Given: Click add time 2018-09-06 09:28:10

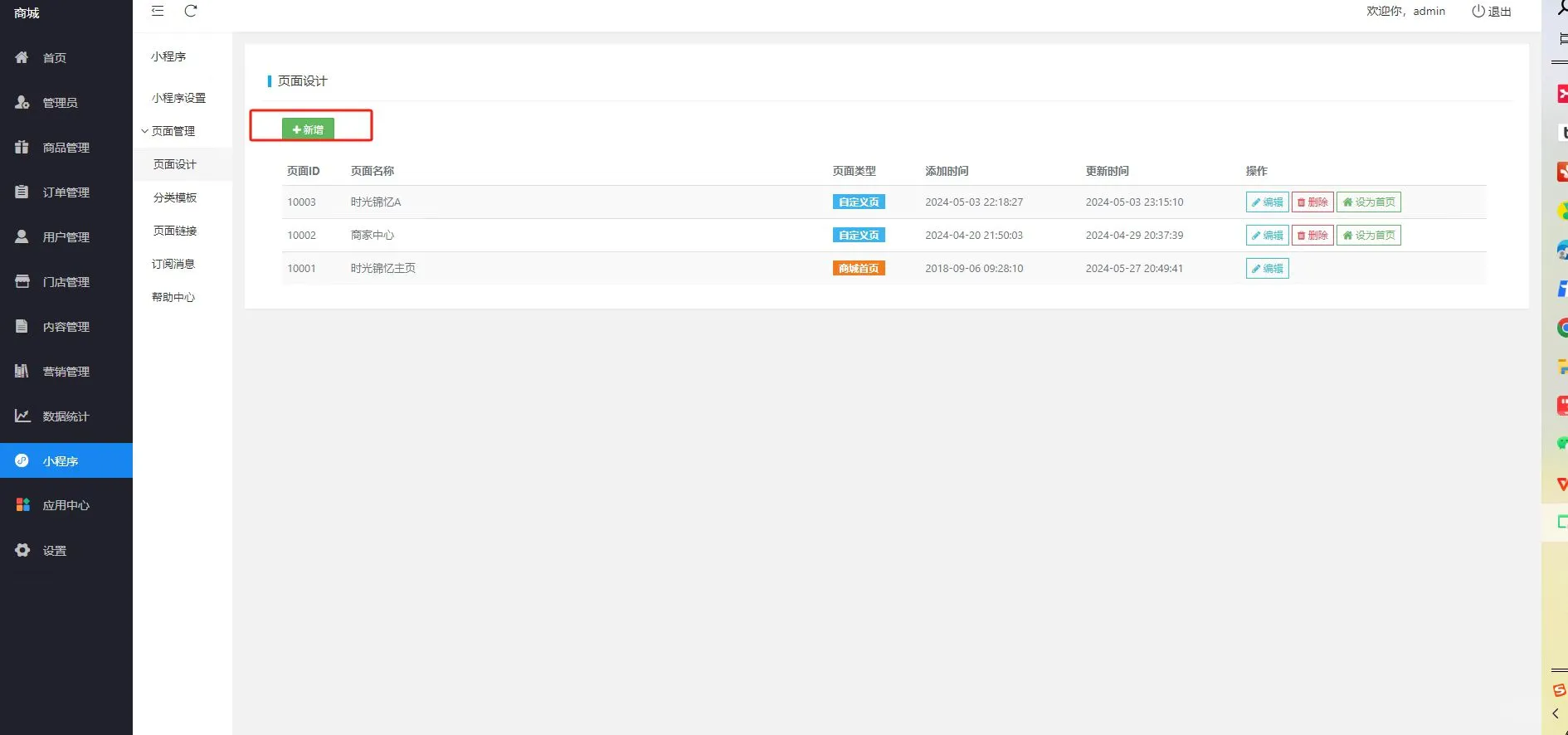Looking at the screenshot, I should click(974, 268).
